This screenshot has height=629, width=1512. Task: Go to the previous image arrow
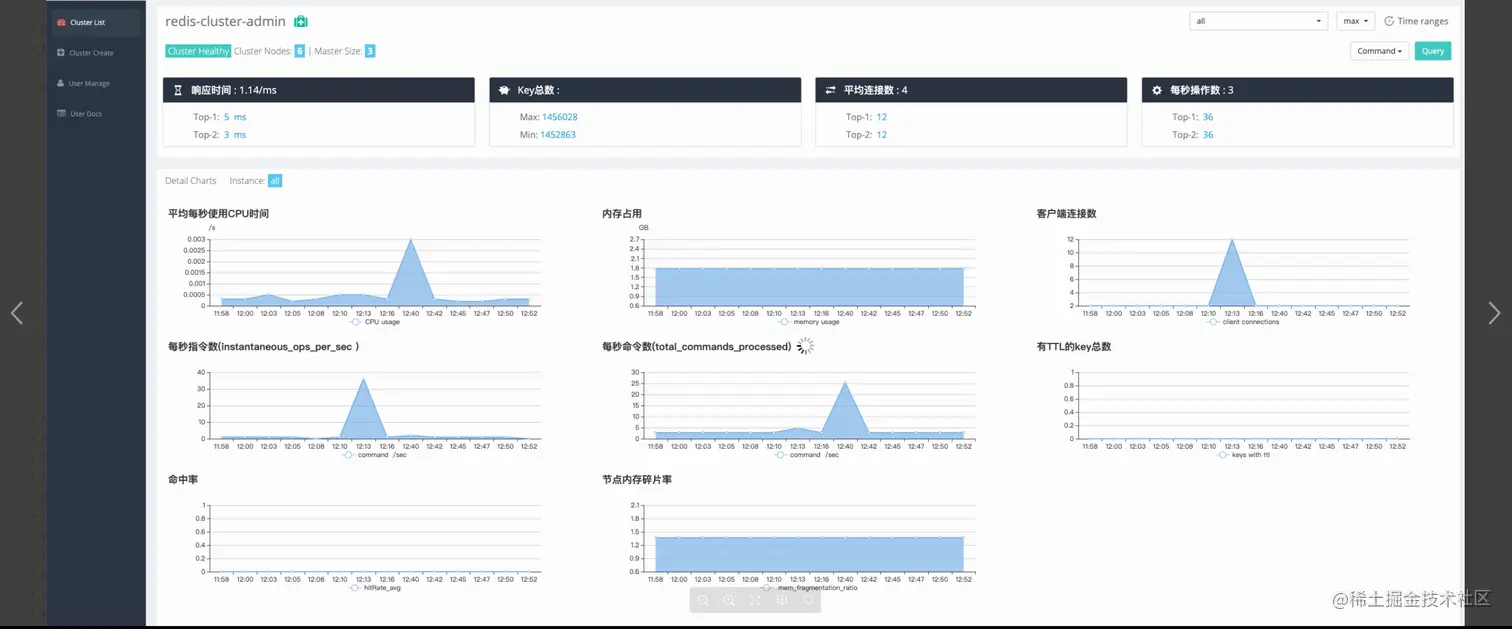[x=17, y=313]
